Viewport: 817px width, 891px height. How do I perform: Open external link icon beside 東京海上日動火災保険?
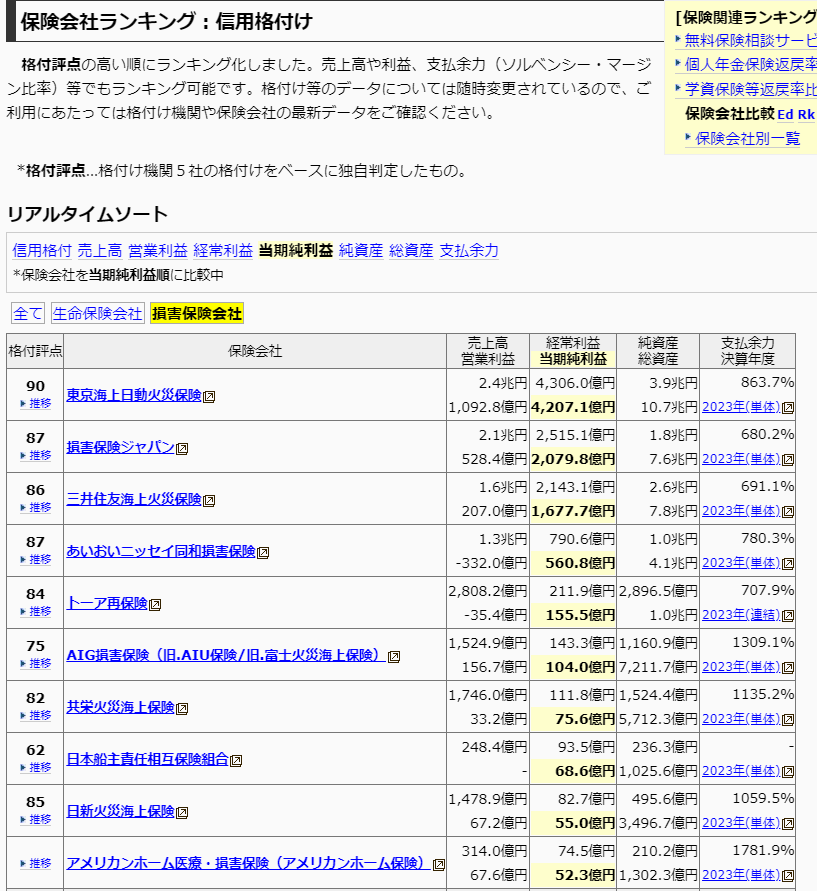pyautogui.click(x=209, y=397)
